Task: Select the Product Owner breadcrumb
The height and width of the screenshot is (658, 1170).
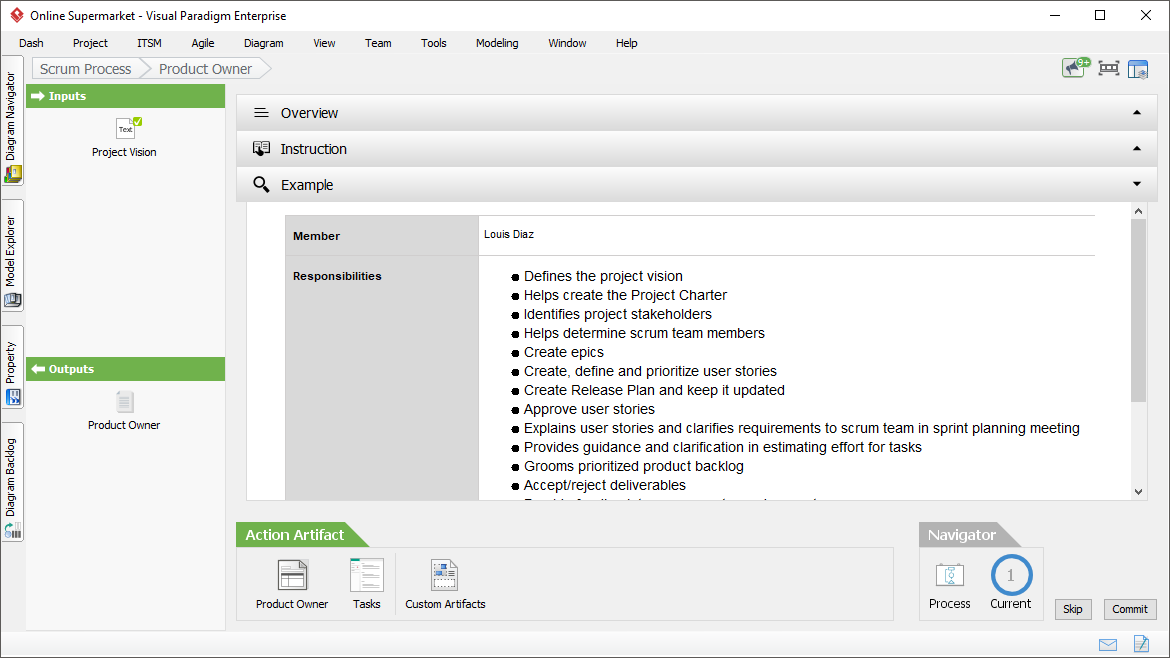Action: click(x=205, y=69)
